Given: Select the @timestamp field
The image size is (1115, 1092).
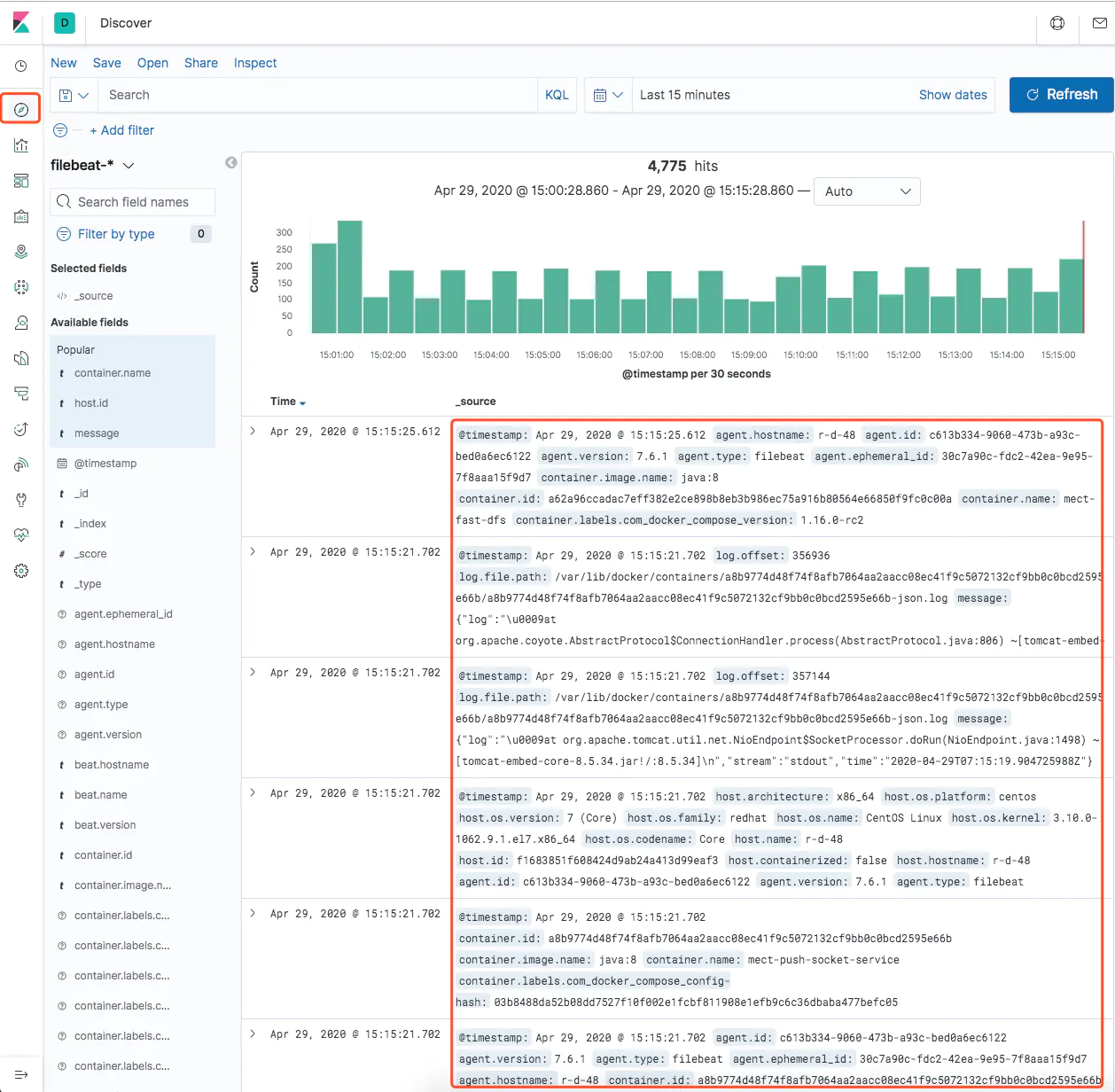Looking at the screenshot, I should pyautogui.click(x=105, y=464).
